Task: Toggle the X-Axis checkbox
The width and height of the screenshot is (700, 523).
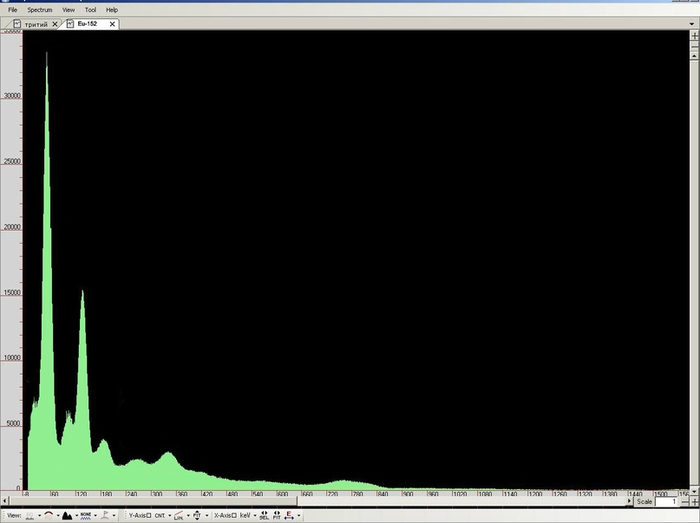Action: click(x=234, y=515)
